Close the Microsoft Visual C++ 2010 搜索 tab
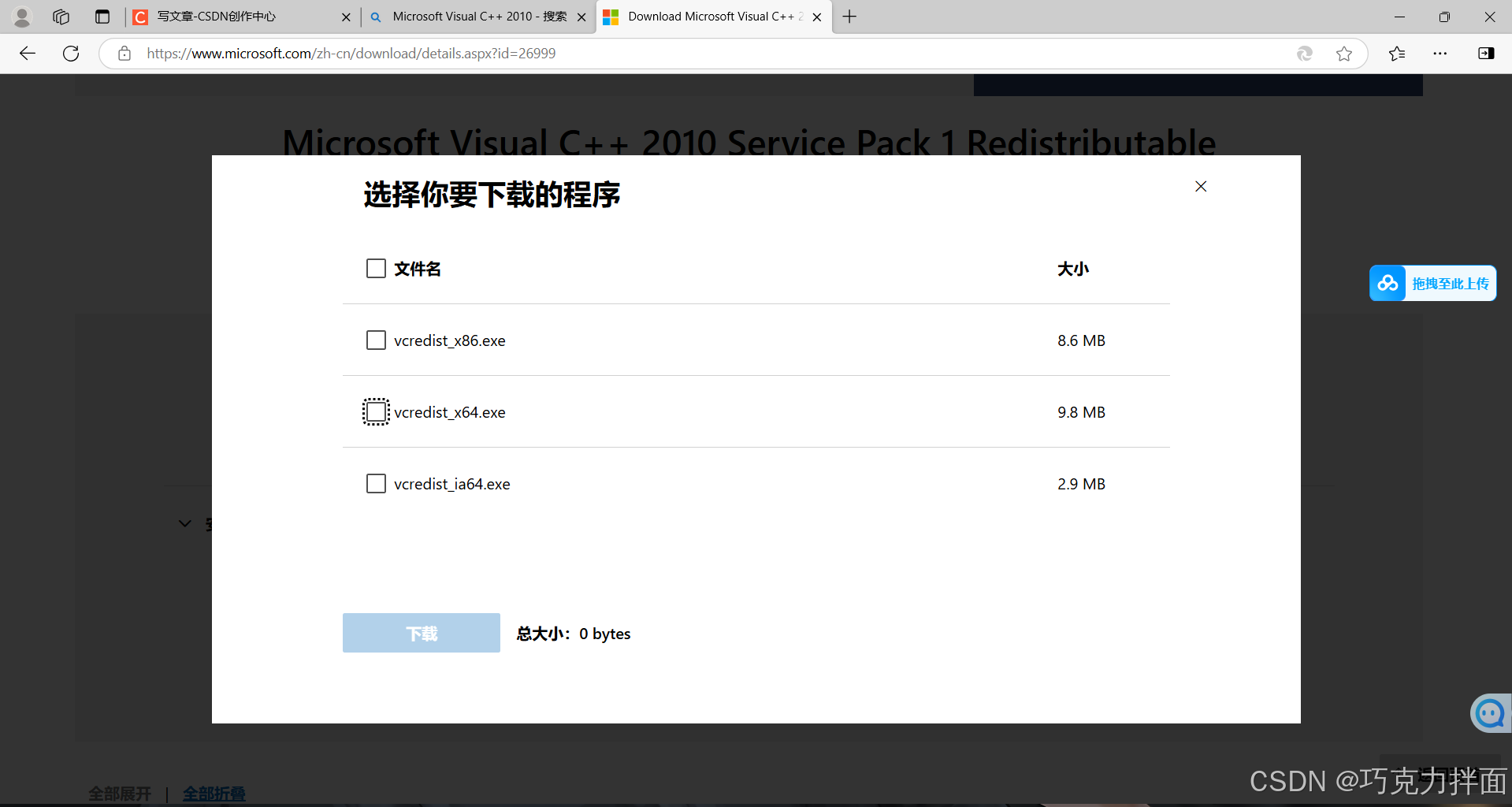The image size is (1512, 807). click(x=581, y=17)
